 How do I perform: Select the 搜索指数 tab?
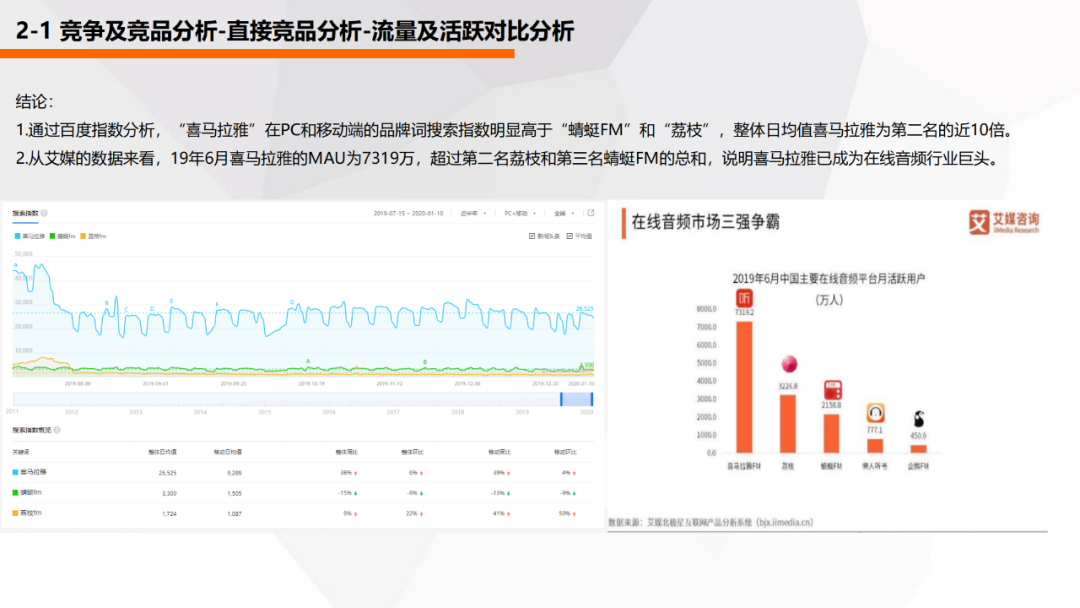tap(25, 213)
